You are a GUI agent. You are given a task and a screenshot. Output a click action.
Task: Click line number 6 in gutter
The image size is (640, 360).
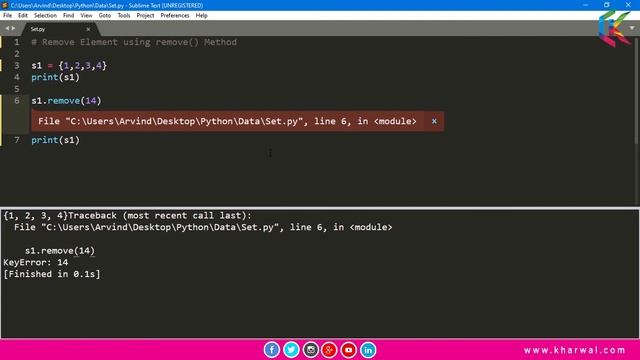16,101
